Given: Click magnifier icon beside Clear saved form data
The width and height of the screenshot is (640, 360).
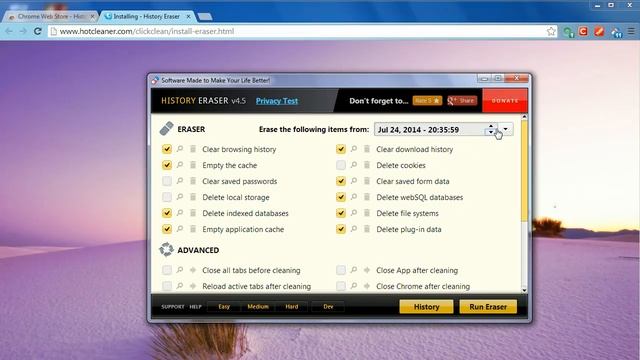Looking at the screenshot, I should click(354, 181).
